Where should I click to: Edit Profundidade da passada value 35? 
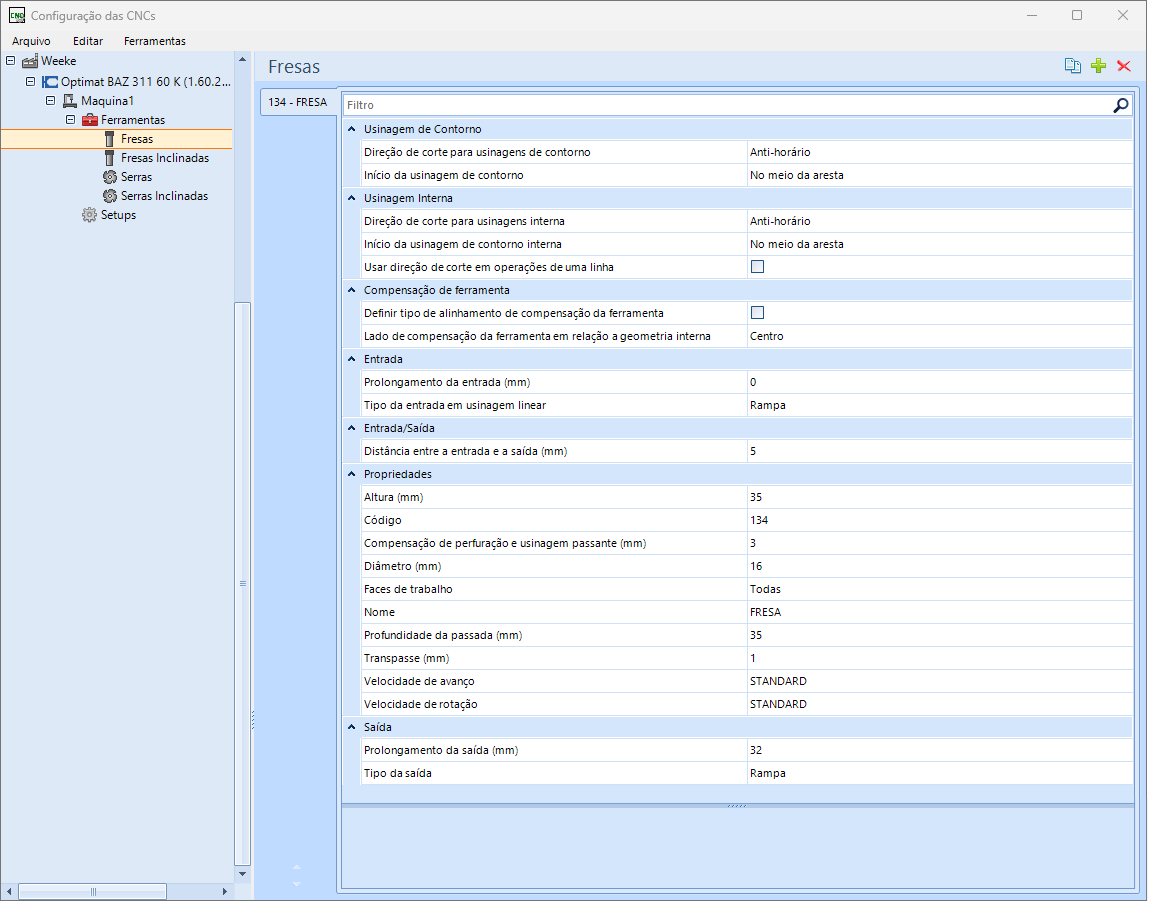(x=940, y=636)
